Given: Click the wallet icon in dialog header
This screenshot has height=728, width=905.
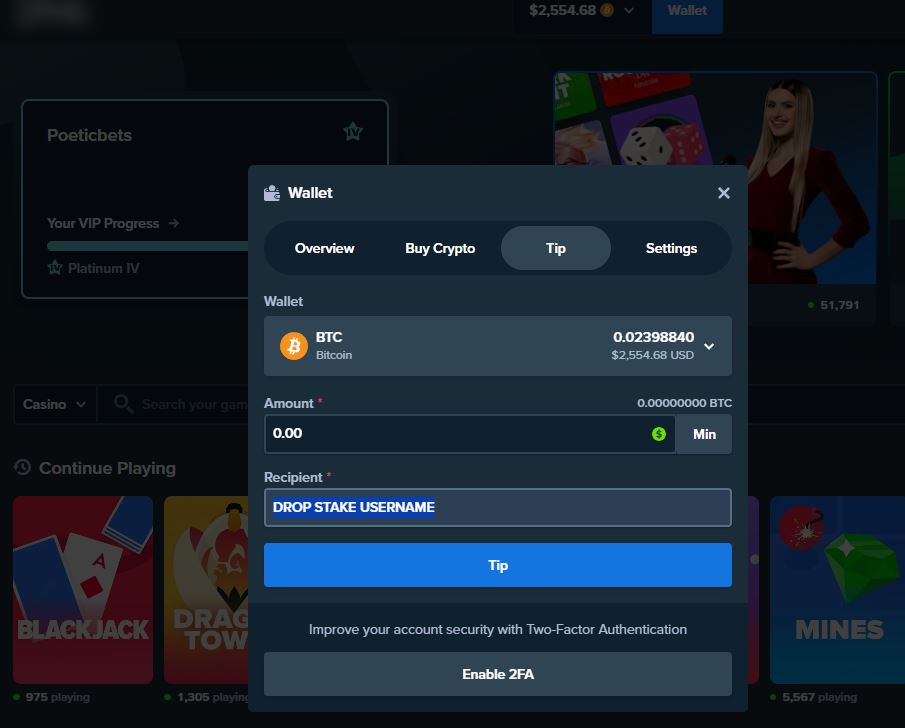Looking at the screenshot, I should [272, 193].
